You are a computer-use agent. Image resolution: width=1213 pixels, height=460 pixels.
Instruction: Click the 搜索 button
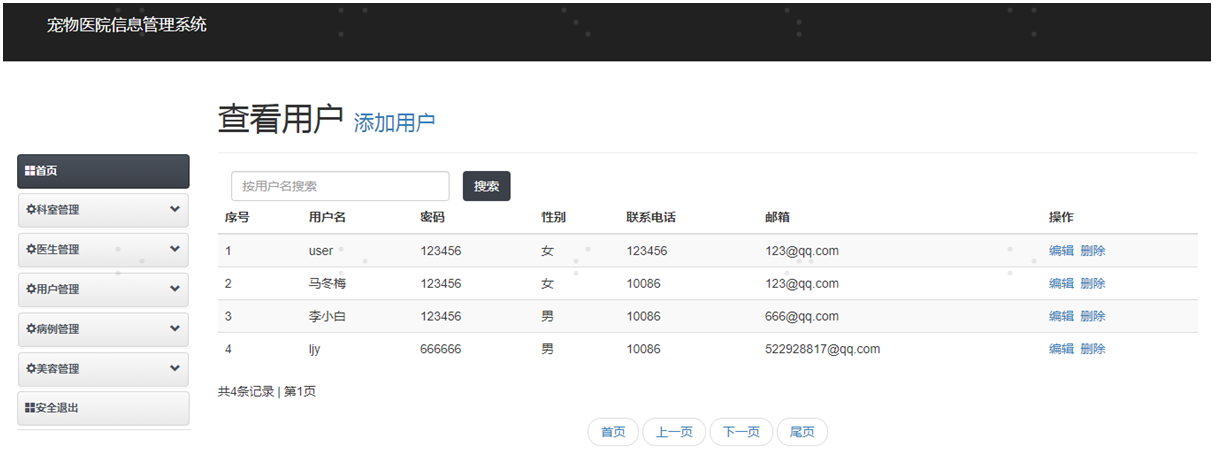pos(487,186)
